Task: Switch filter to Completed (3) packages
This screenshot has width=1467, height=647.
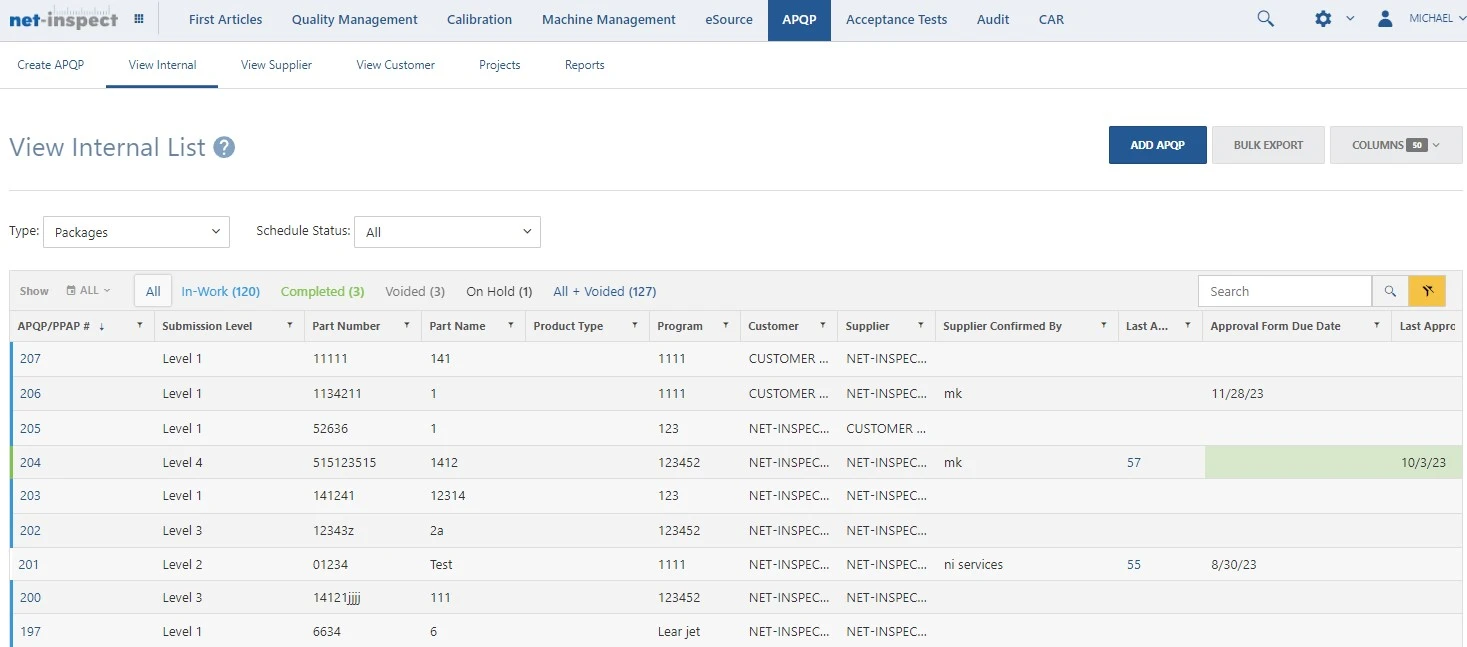Action: click(321, 291)
